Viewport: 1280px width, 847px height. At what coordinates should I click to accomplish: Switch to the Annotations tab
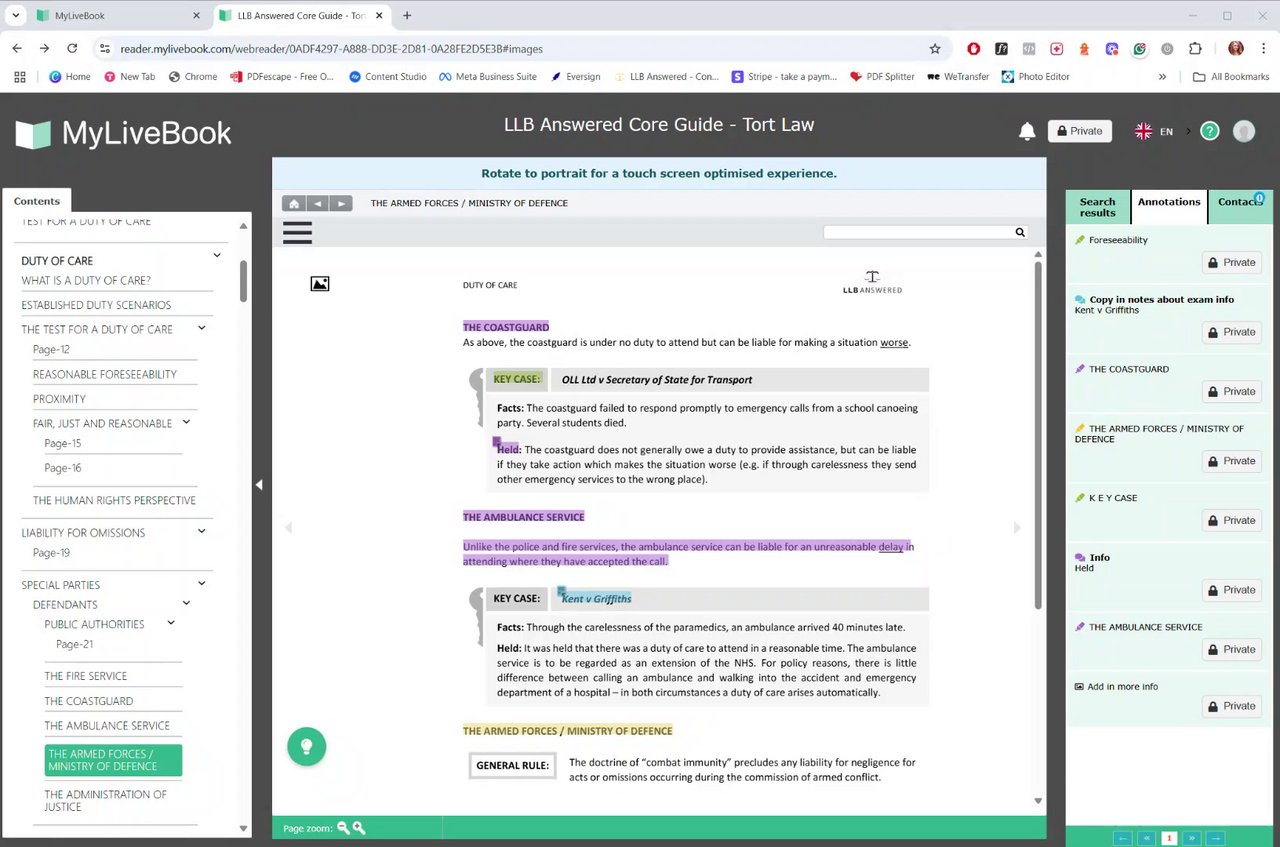pyautogui.click(x=1169, y=207)
